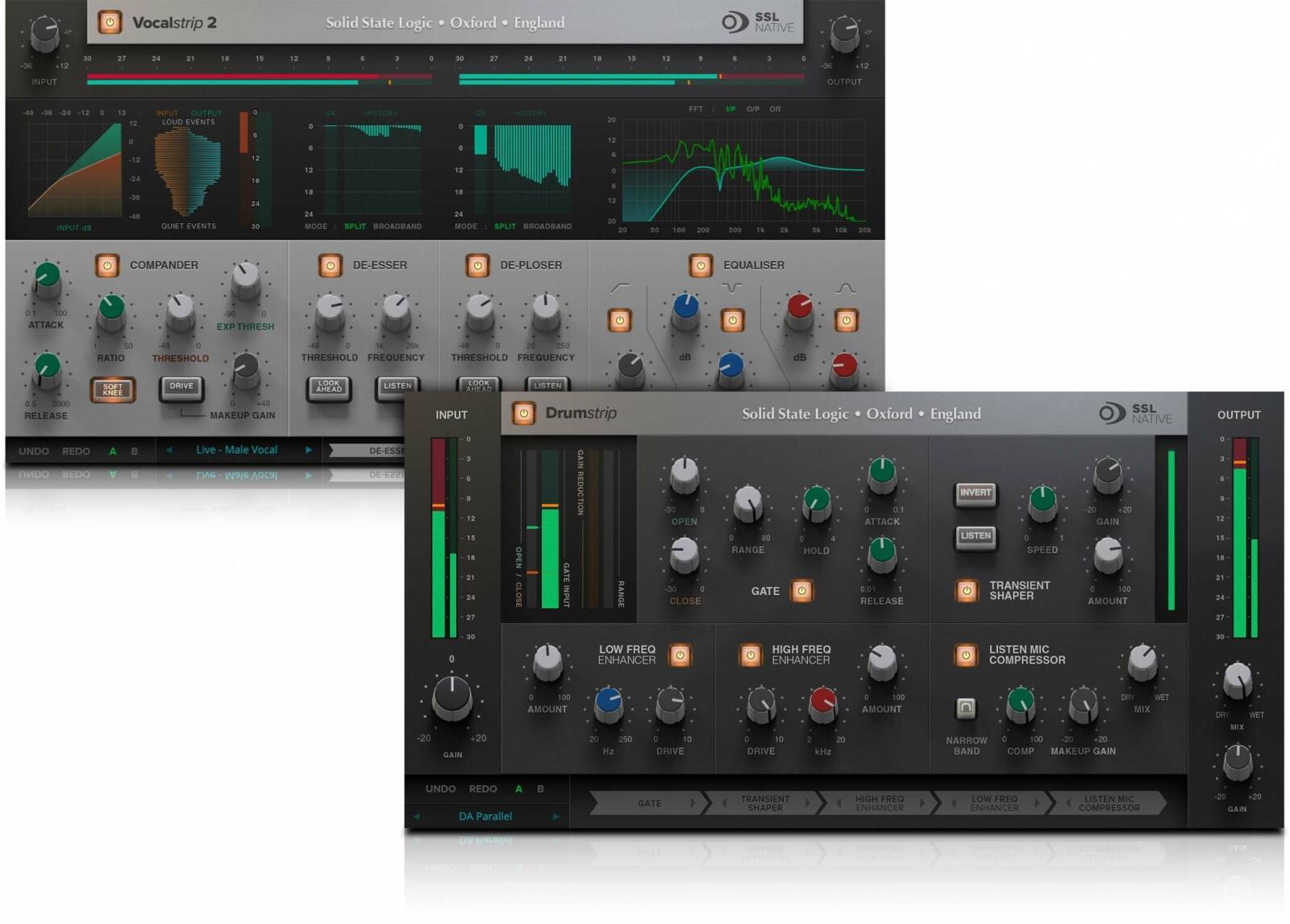1290x924 pixels.
Task: Click High Freq Enhancer block in process order
Action: pos(880,804)
